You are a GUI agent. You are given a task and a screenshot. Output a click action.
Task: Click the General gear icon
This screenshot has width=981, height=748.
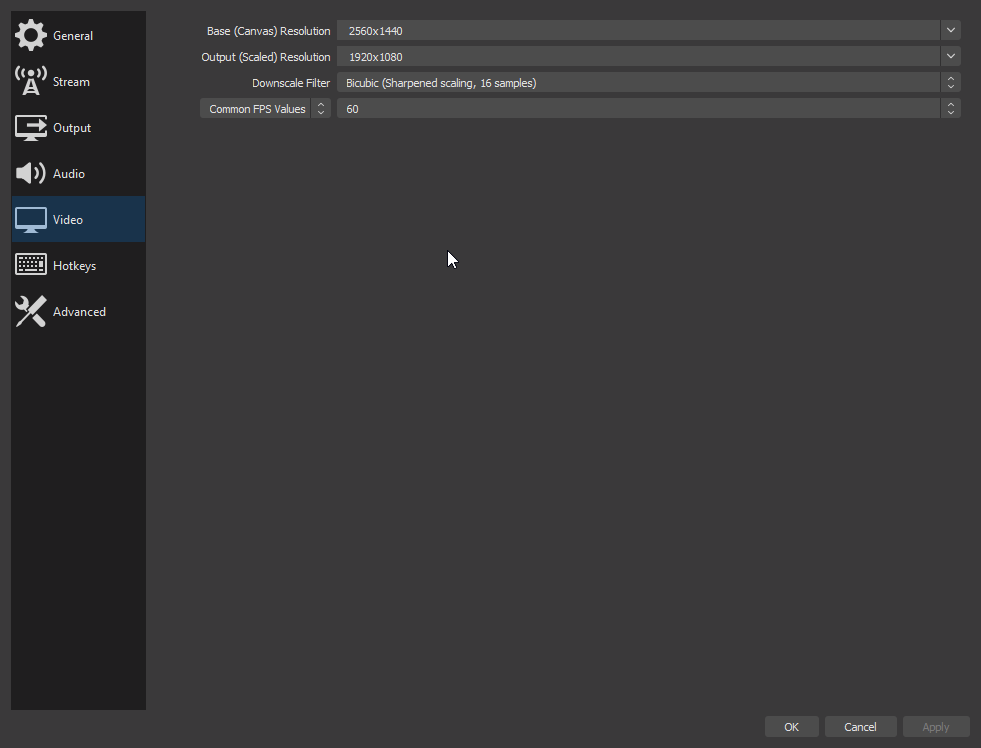click(x=31, y=35)
